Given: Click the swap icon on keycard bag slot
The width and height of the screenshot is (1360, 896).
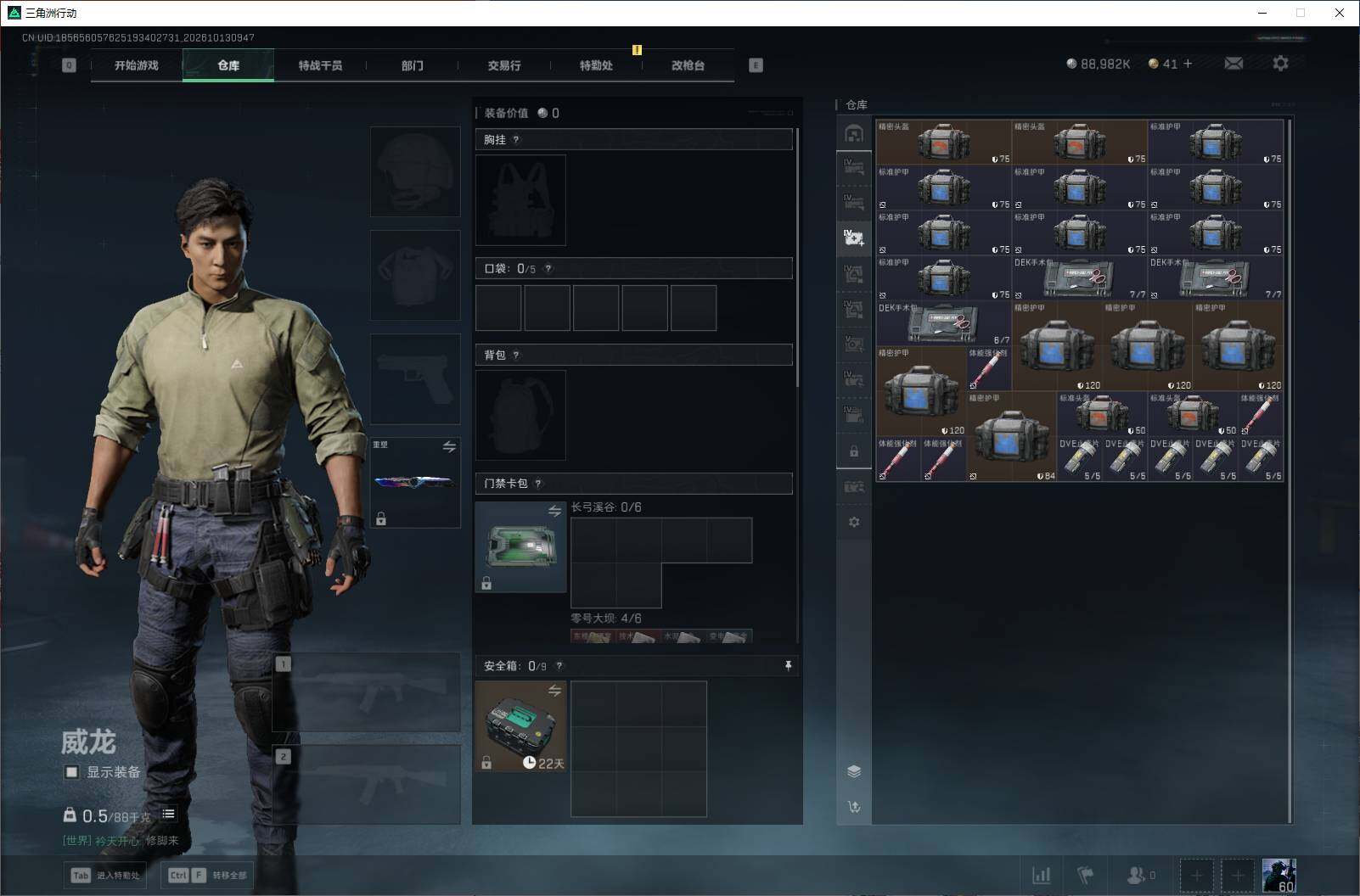Looking at the screenshot, I should click(x=554, y=511).
